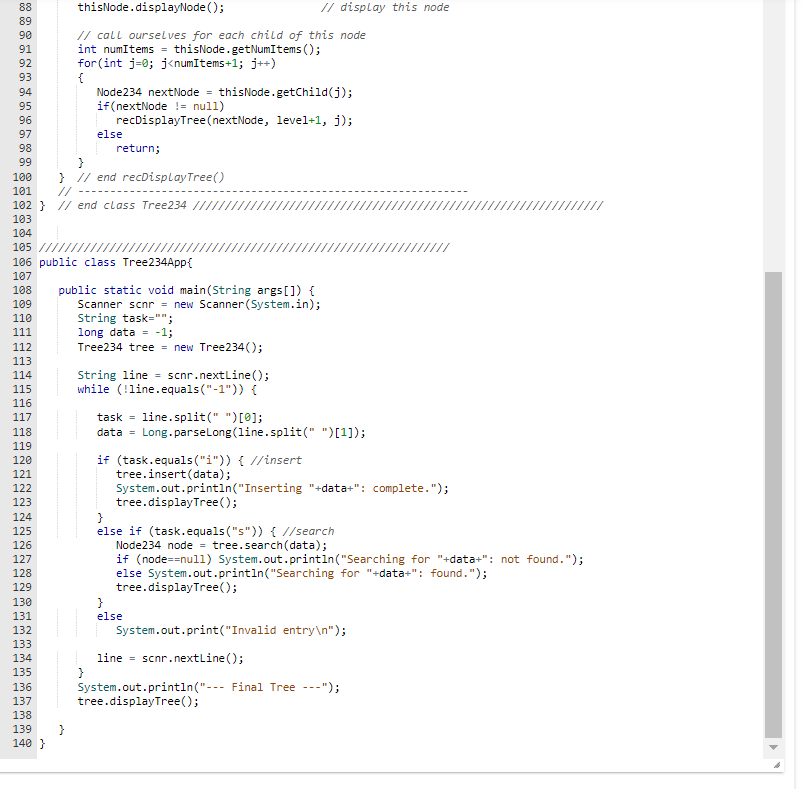Click the scrollbar down arrow

(x=772, y=746)
